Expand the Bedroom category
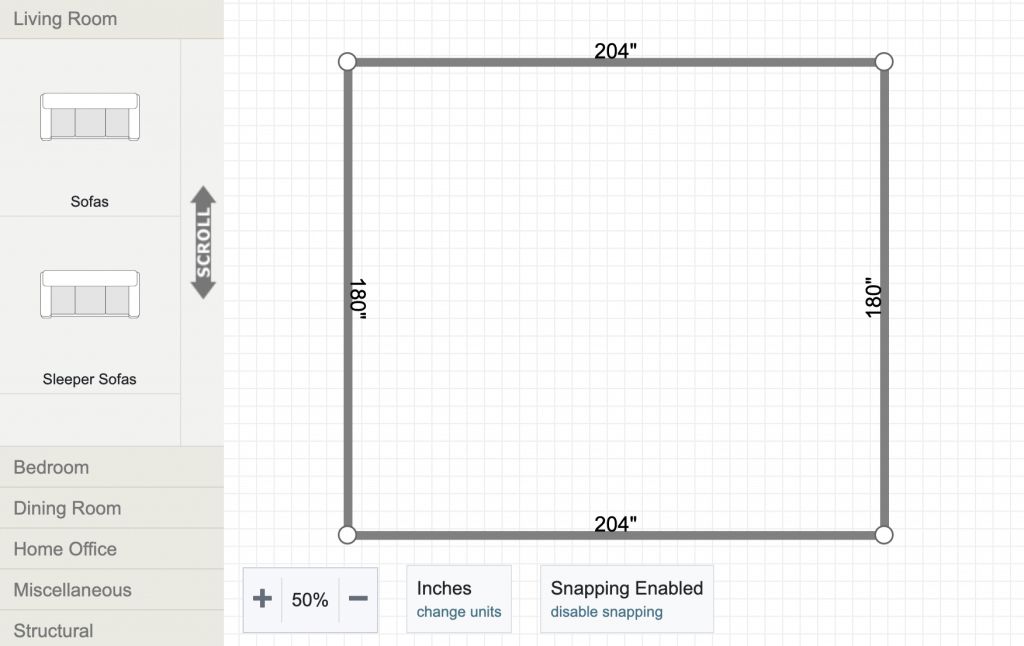The image size is (1024, 646). (51, 467)
